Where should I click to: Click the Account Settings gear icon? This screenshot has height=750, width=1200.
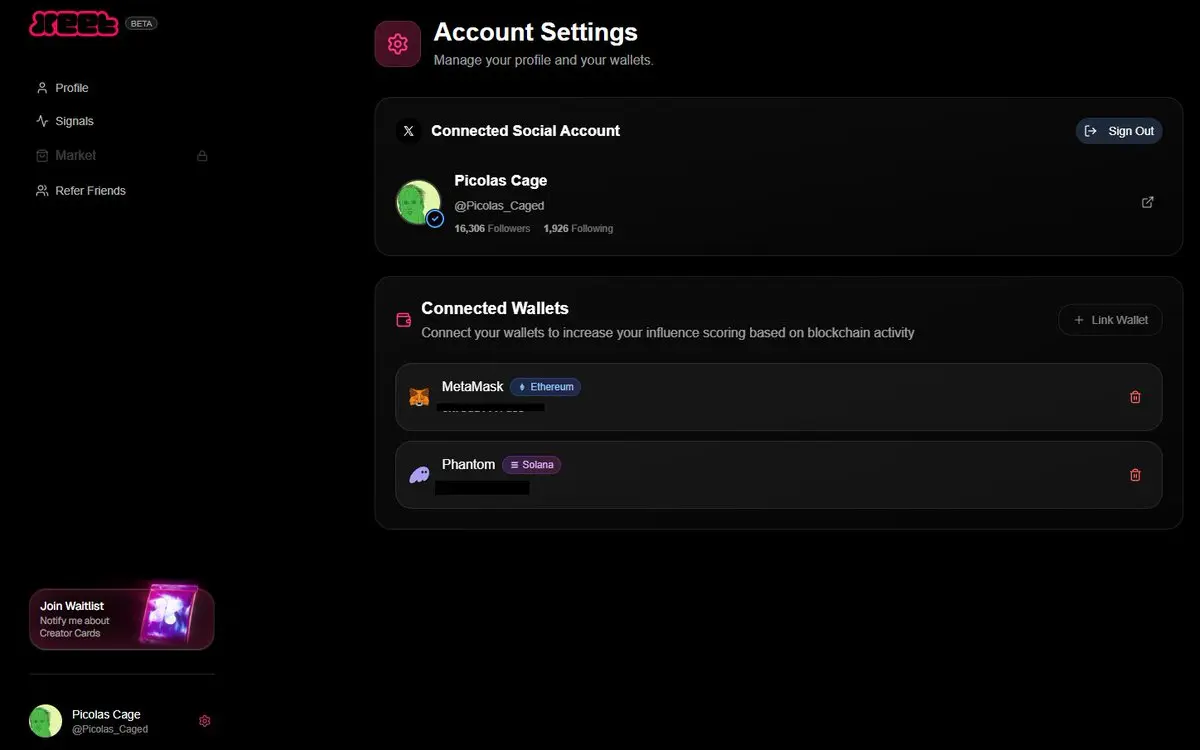397,44
